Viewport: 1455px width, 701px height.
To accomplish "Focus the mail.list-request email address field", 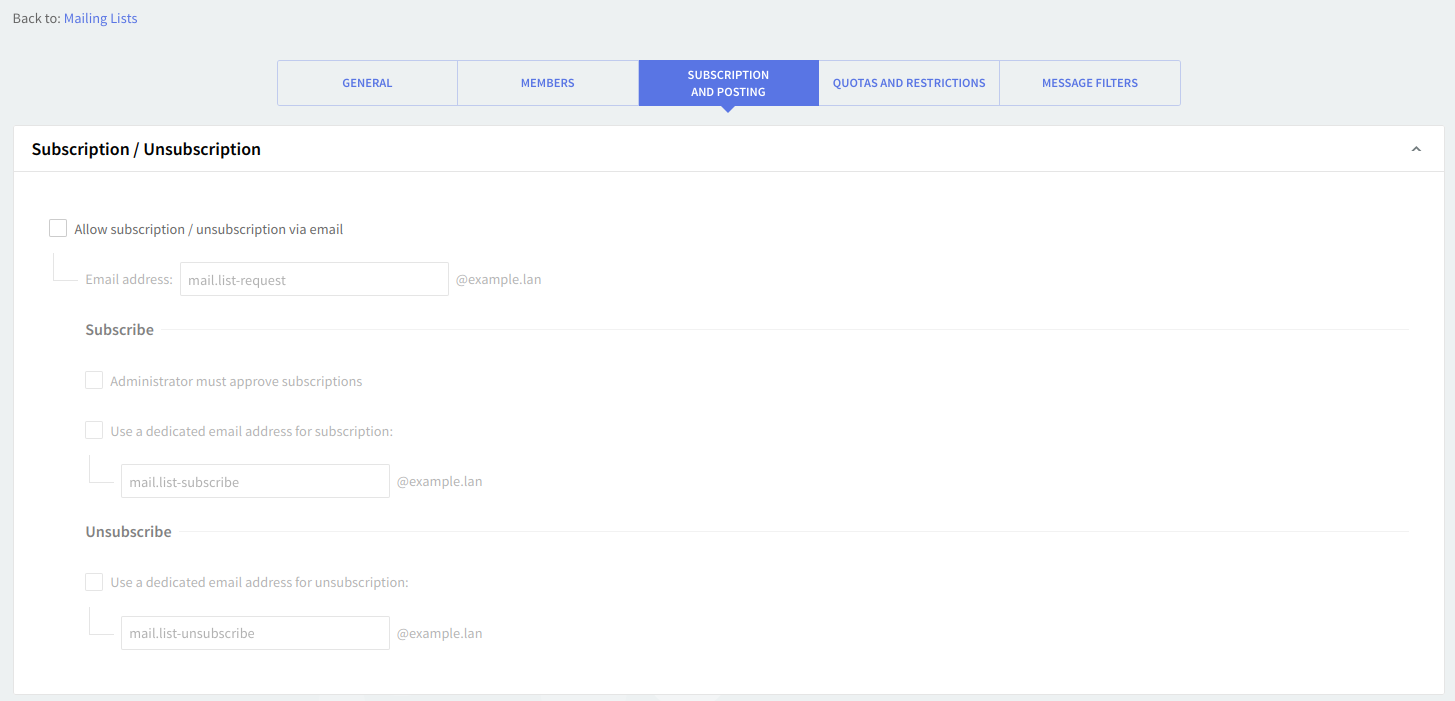I will (x=314, y=280).
